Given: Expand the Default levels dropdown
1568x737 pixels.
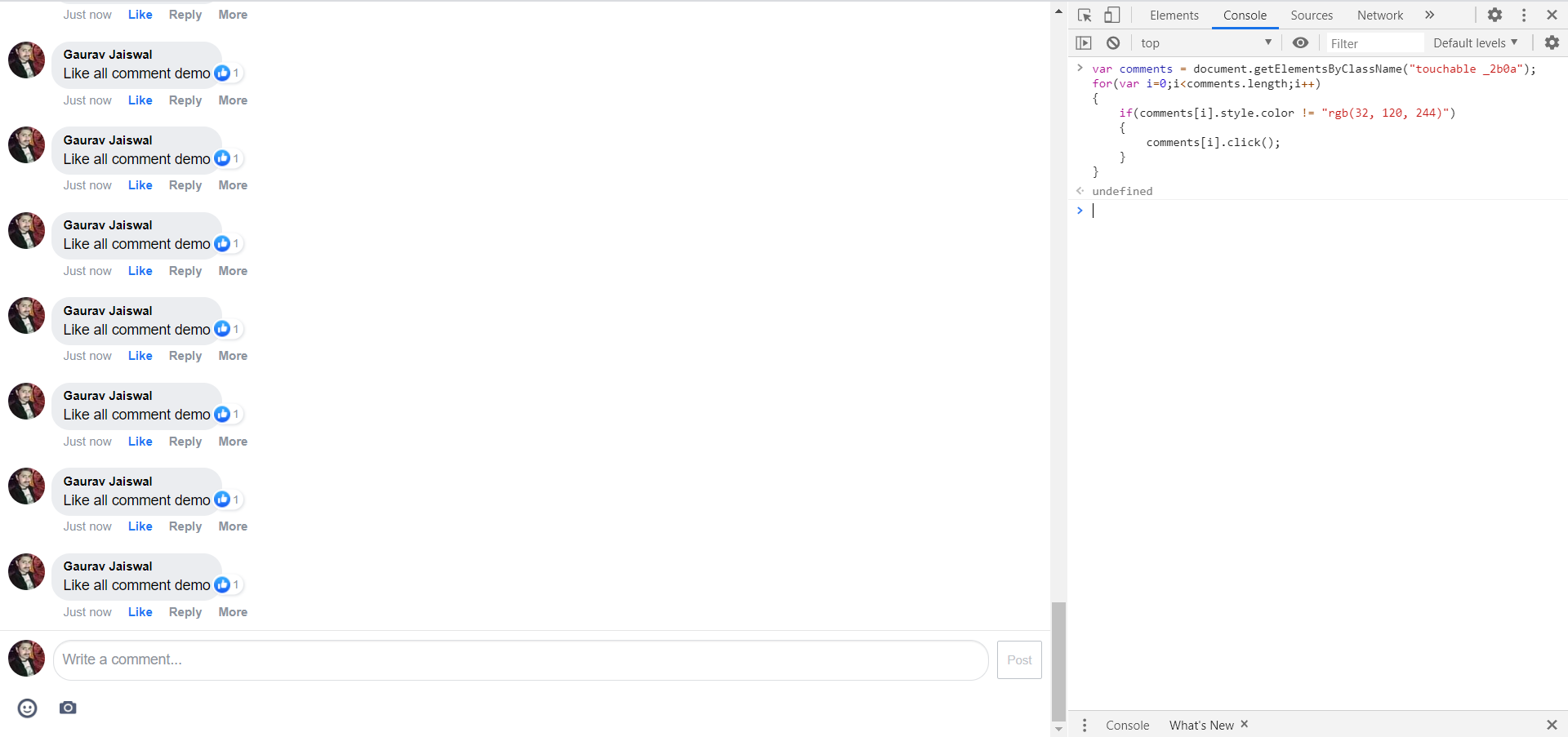Looking at the screenshot, I should [x=1475, y=43].
